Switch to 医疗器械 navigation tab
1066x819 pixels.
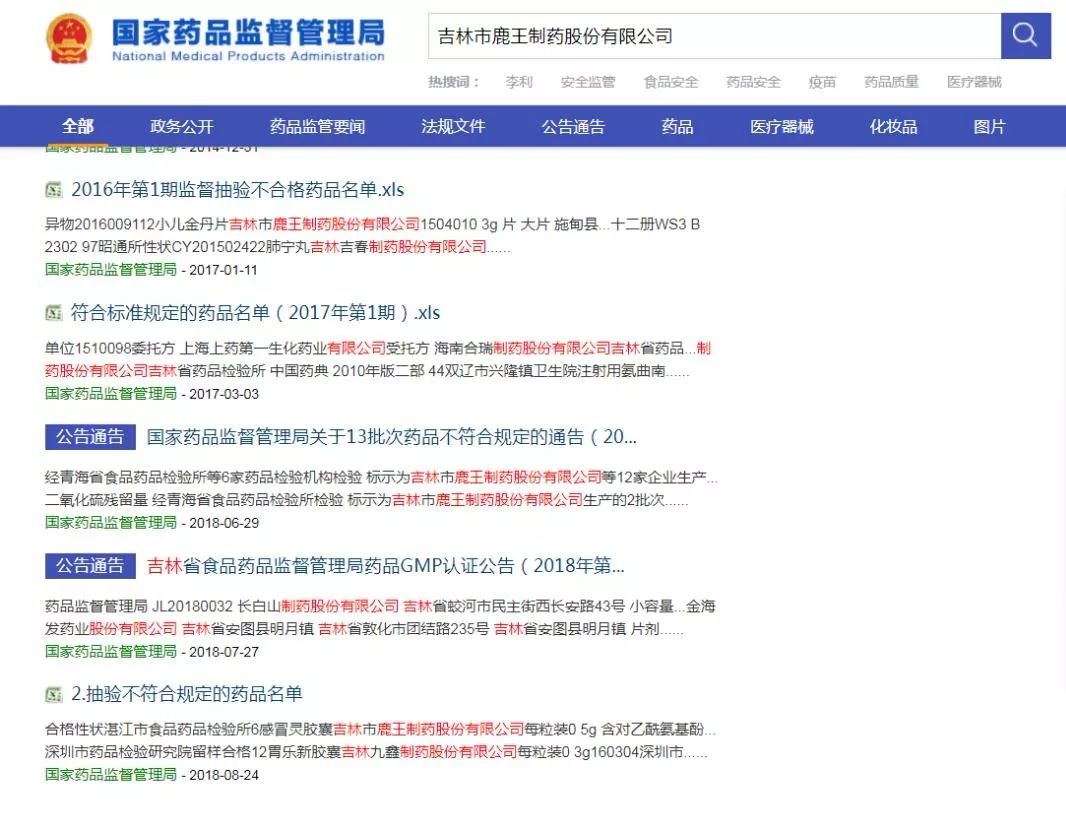click(x=782, y=126)
